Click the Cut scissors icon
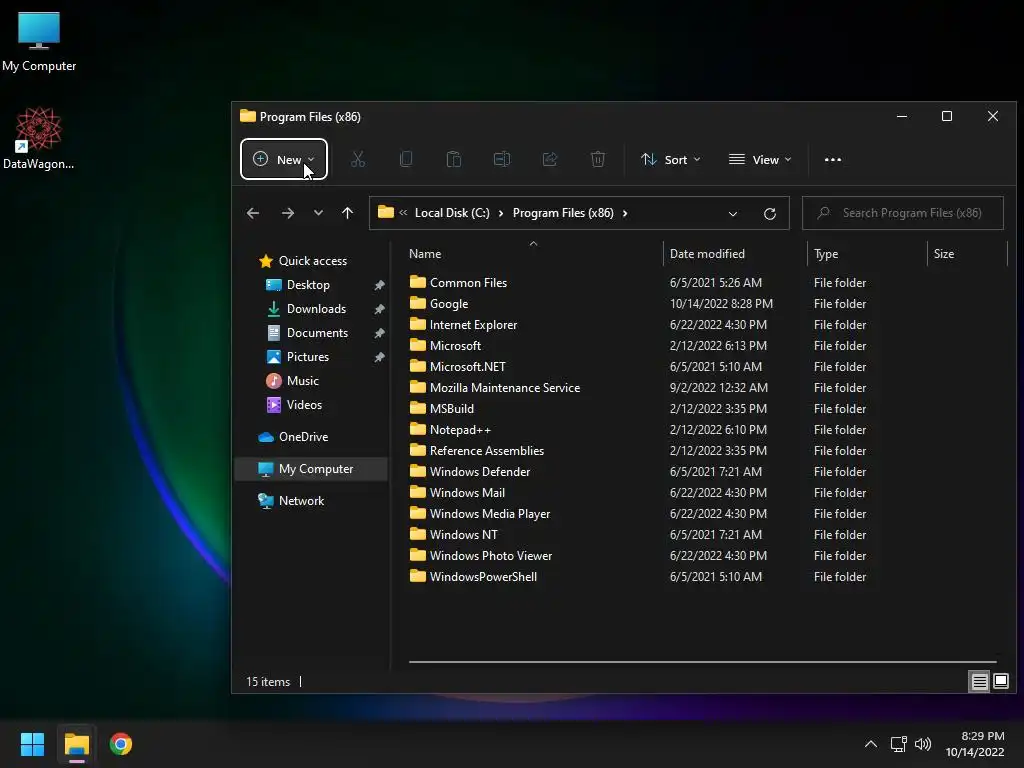The width and height of the screenshot is (1024, 768). coord(358,159)
